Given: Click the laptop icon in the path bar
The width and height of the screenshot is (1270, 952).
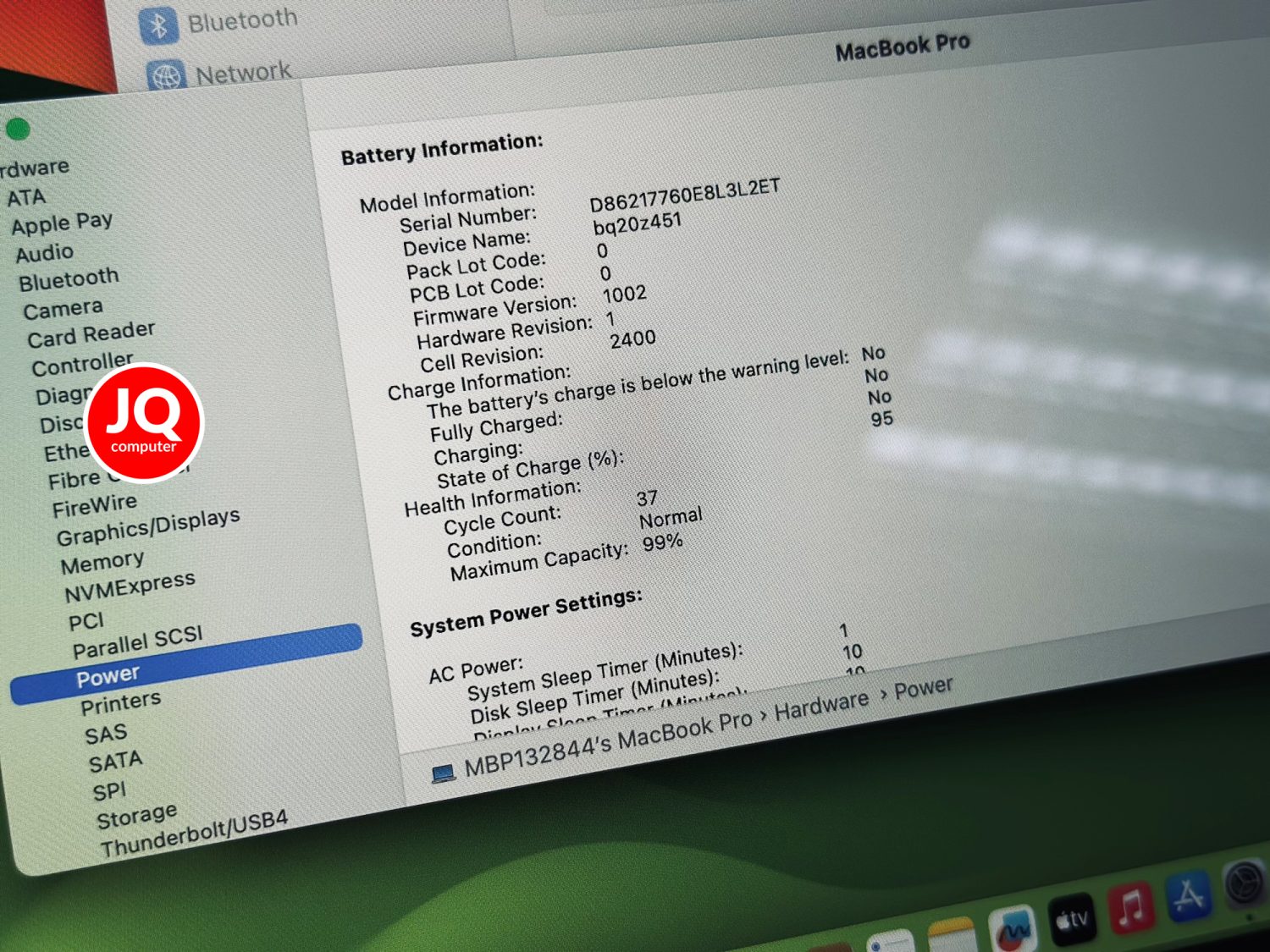Looking at the screenshot, I should 443,773.
